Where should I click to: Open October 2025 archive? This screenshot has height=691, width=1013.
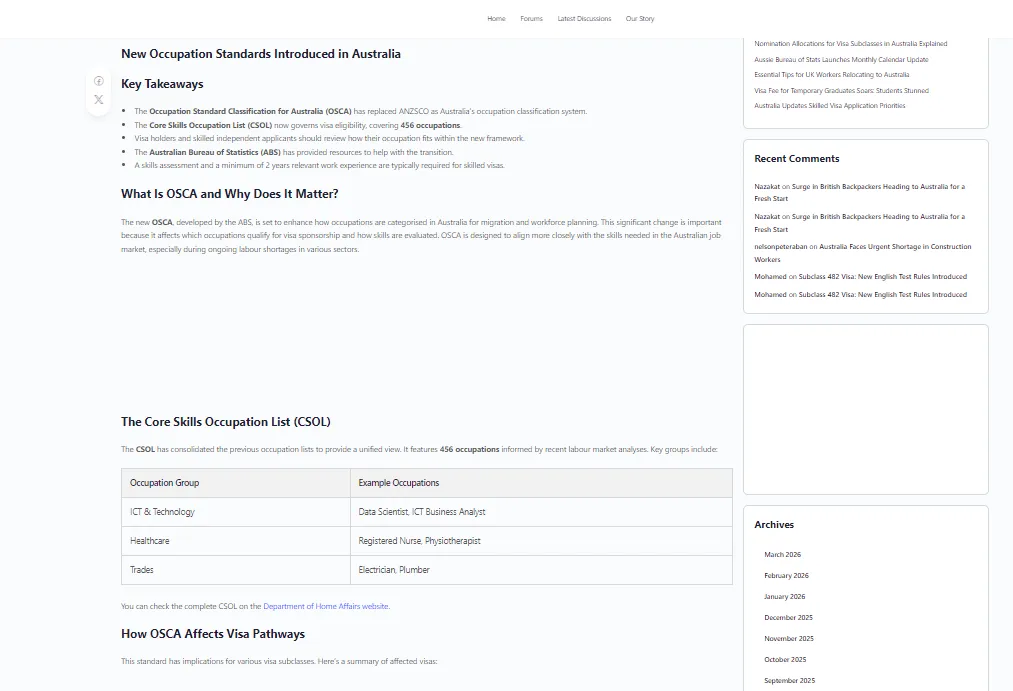point(785,659)
